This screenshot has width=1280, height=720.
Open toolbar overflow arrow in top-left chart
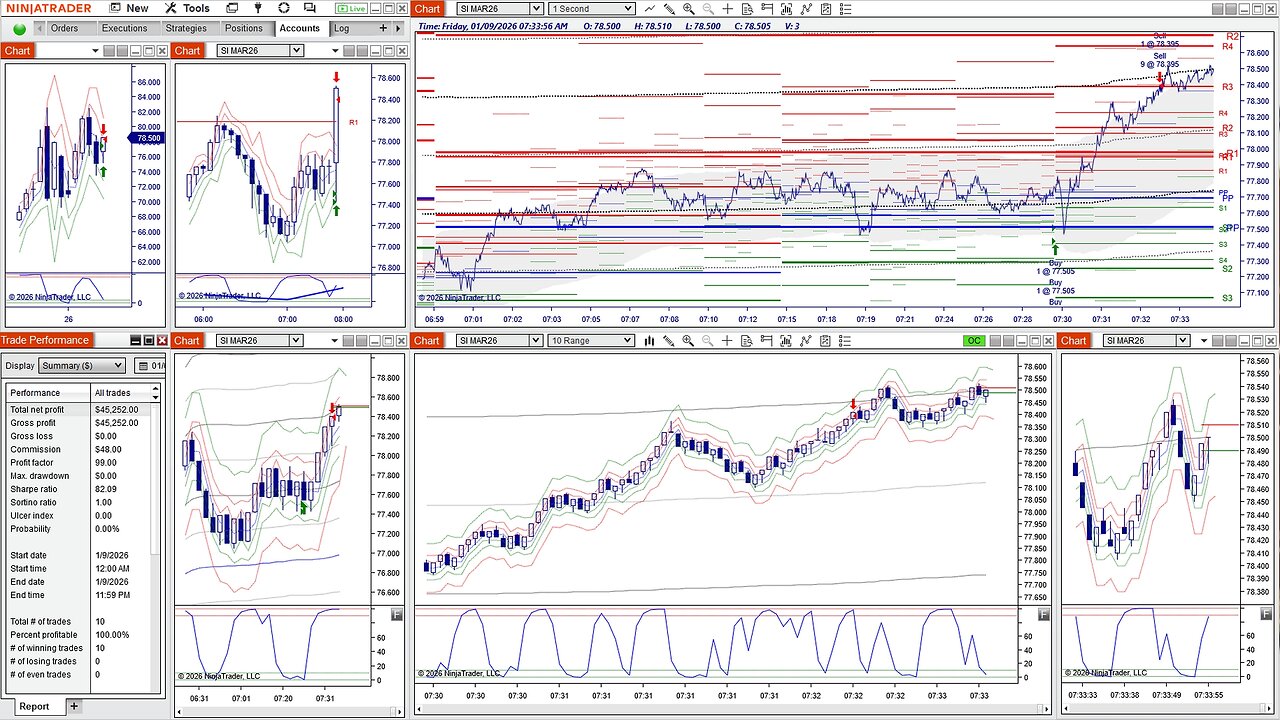(x=96, y=51)
